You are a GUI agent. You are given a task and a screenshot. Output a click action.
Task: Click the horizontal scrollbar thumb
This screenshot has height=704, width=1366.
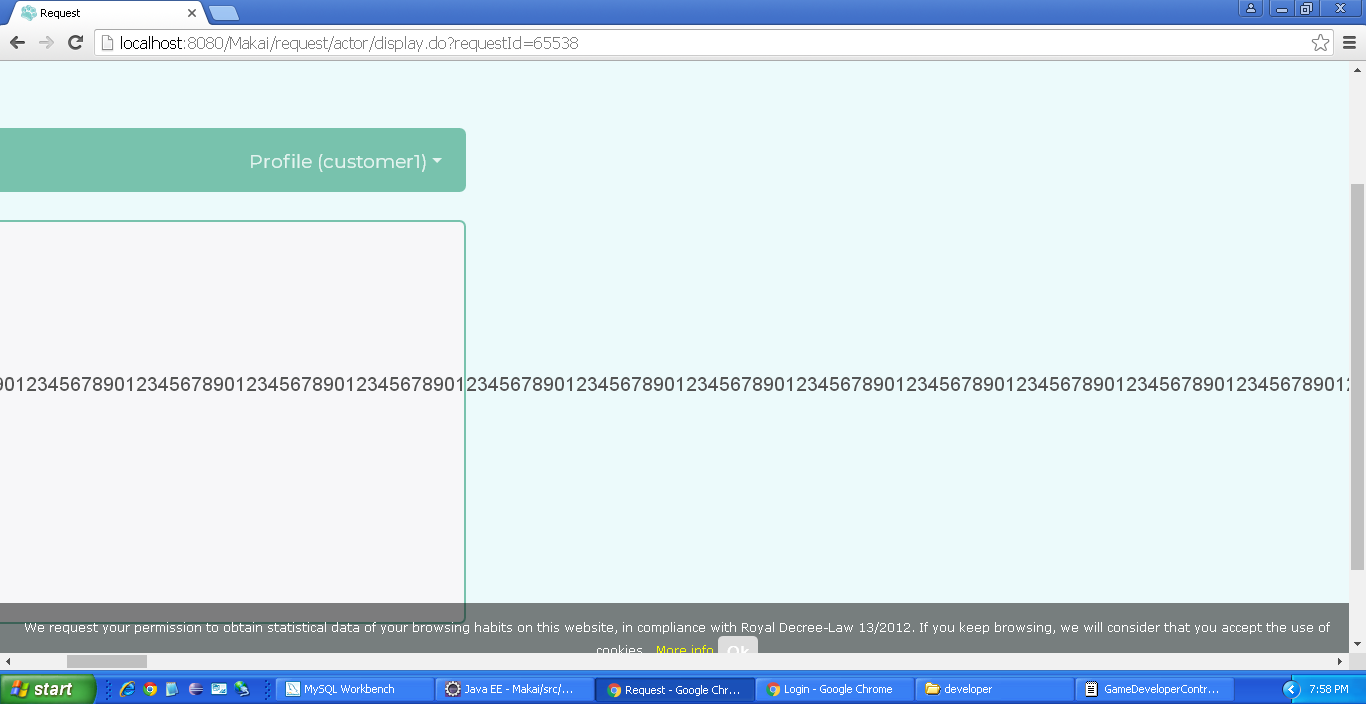pos(107,661)
